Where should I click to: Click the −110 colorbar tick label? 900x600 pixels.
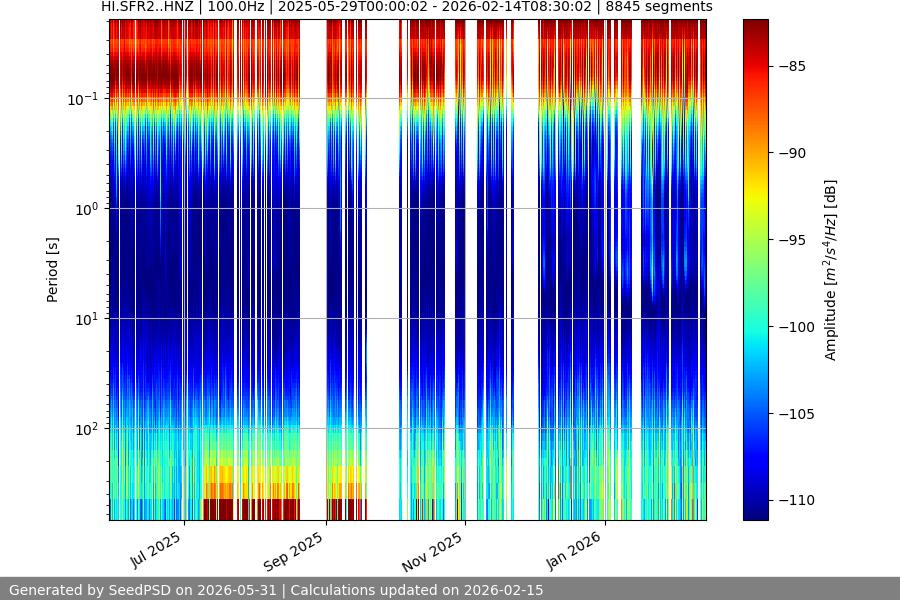796,501
